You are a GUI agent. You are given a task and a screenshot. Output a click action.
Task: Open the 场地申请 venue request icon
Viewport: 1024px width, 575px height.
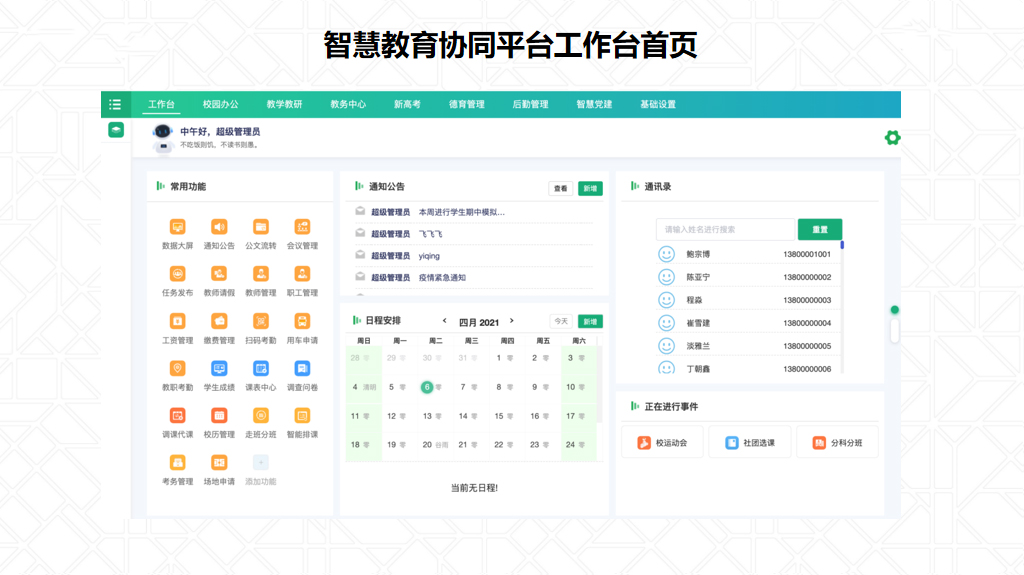click(x=219, y=462)
